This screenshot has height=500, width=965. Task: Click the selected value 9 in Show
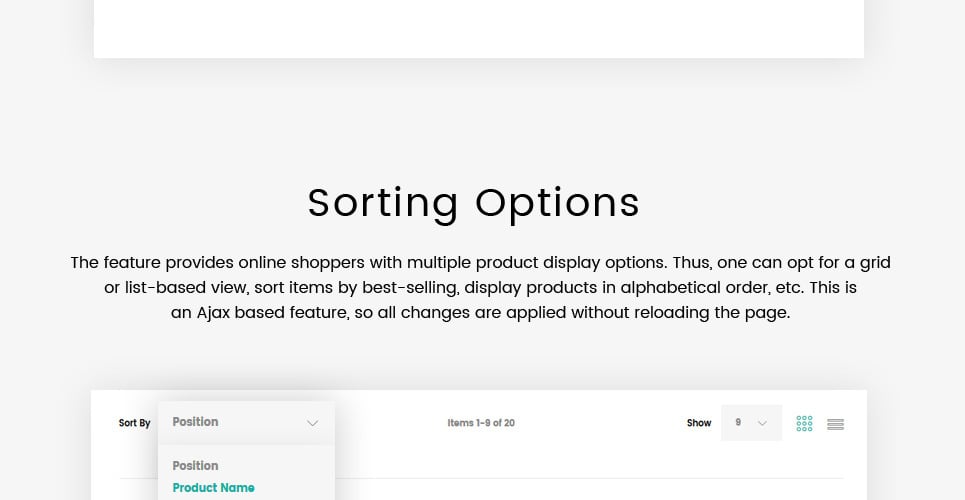pyautogui.click(x=738, y=423)
